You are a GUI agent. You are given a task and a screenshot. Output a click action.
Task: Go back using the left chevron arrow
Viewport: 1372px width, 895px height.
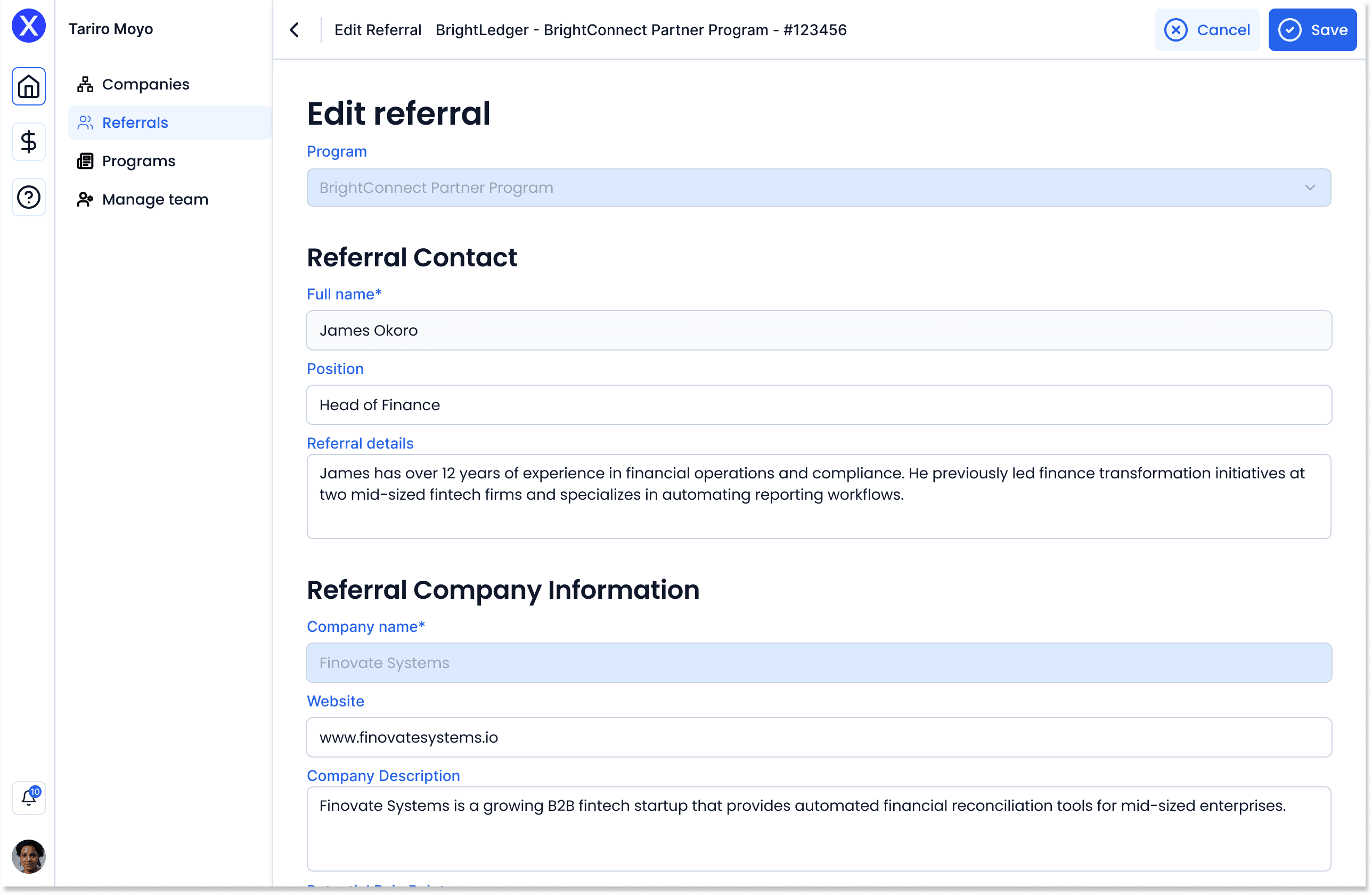[294, 30]
